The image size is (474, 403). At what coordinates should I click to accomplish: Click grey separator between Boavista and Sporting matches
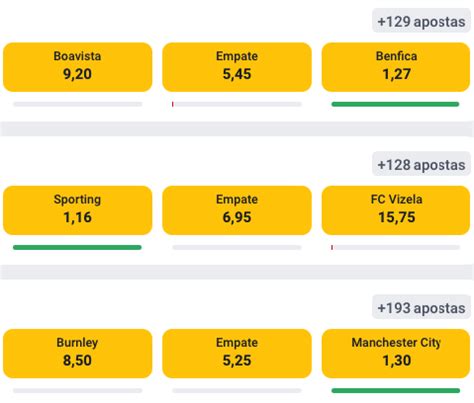point(237,129)
